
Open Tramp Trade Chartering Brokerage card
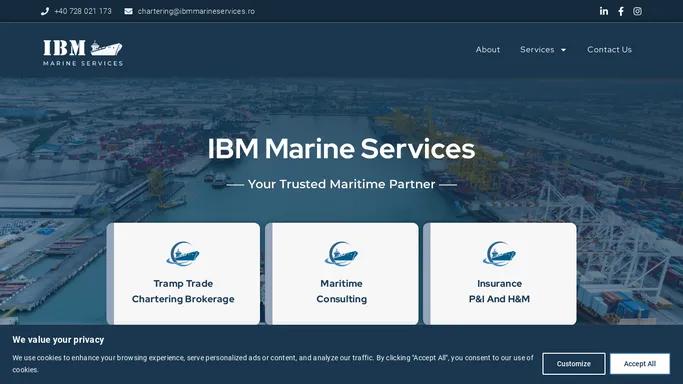click(183, 273)
